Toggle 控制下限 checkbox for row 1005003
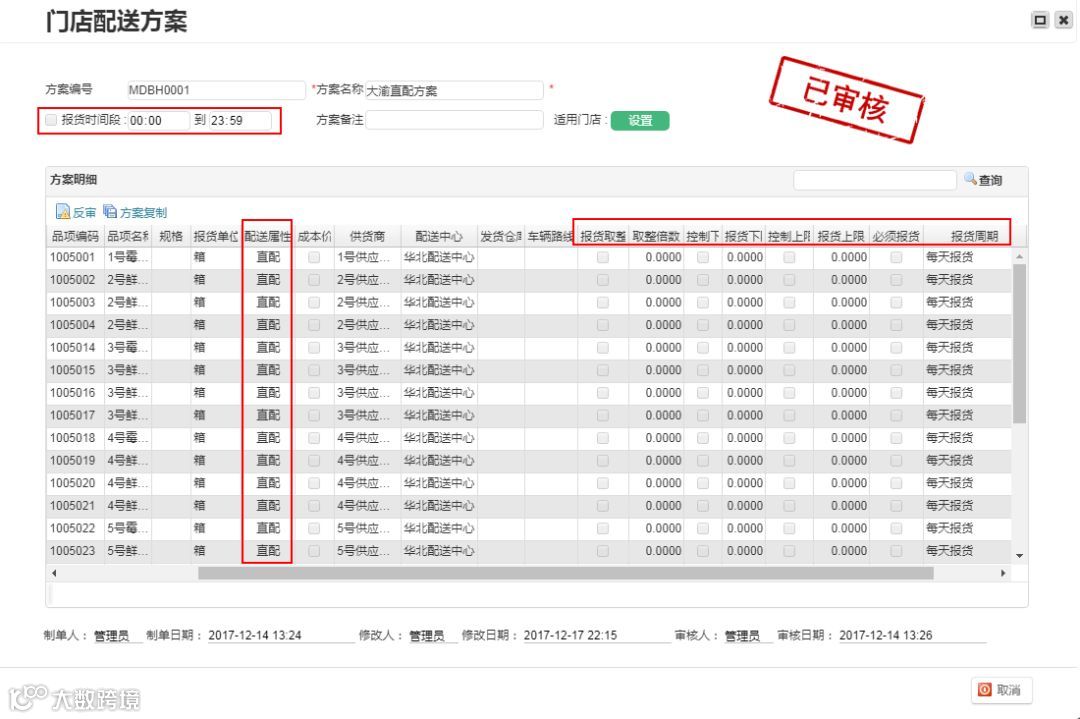Image resolution: width=1080 pixels, height=719 pixels. [x=703, y=302]
